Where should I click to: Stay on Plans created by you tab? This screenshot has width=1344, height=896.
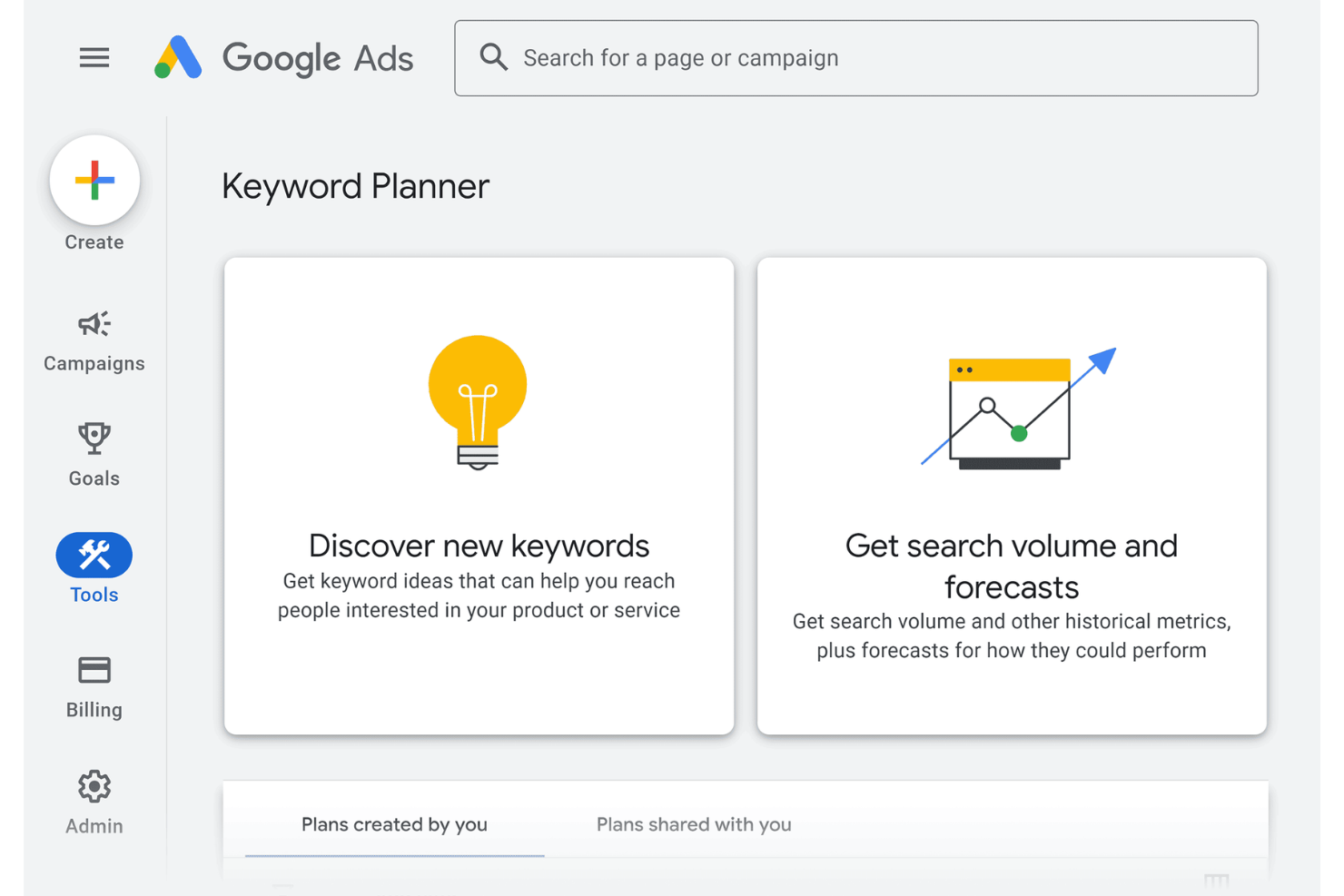(x=394, y=824)
